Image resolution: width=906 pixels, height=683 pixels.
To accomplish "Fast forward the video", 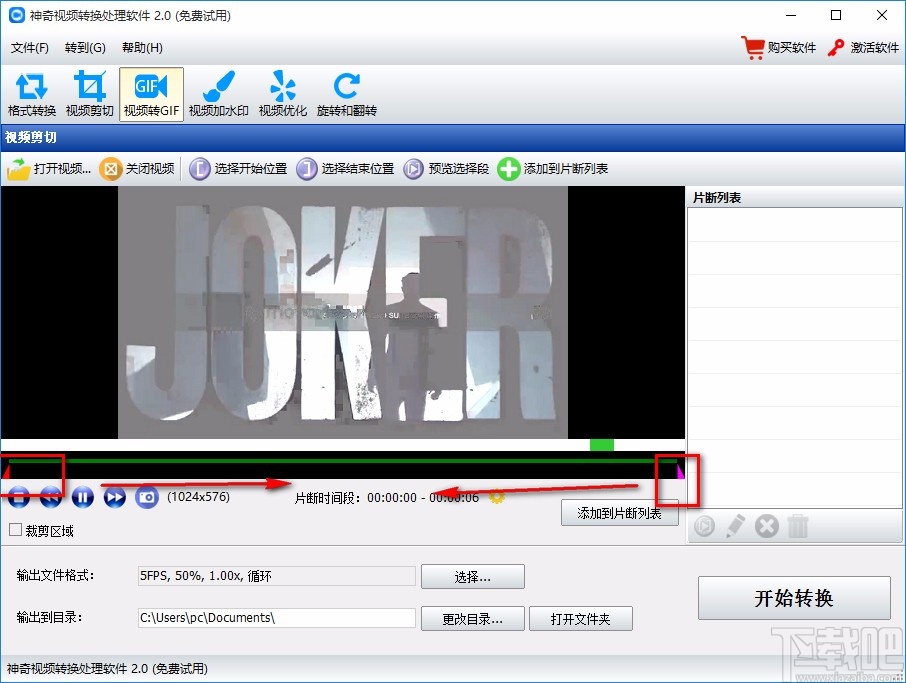I will 114,497.
